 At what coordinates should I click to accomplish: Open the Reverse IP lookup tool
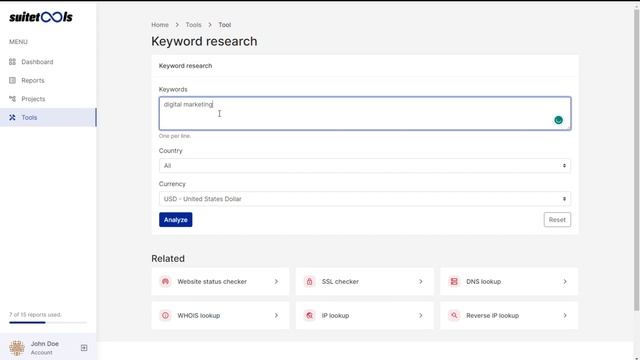(509, 316)
